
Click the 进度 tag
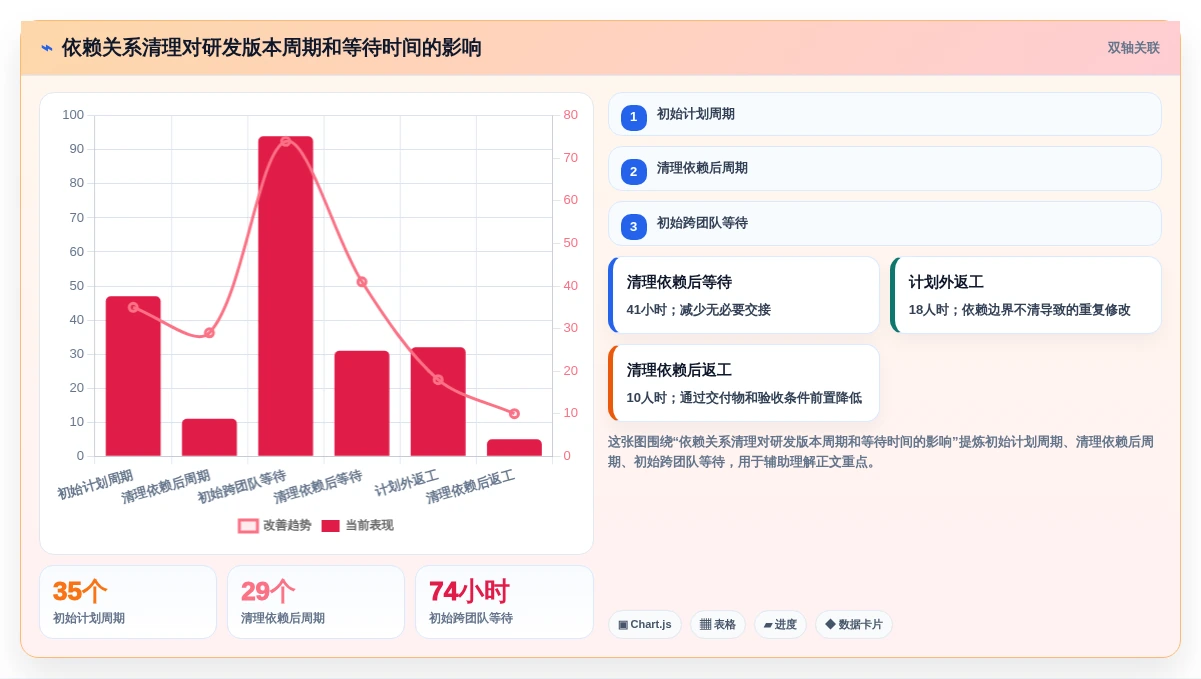tap(780, 625)
